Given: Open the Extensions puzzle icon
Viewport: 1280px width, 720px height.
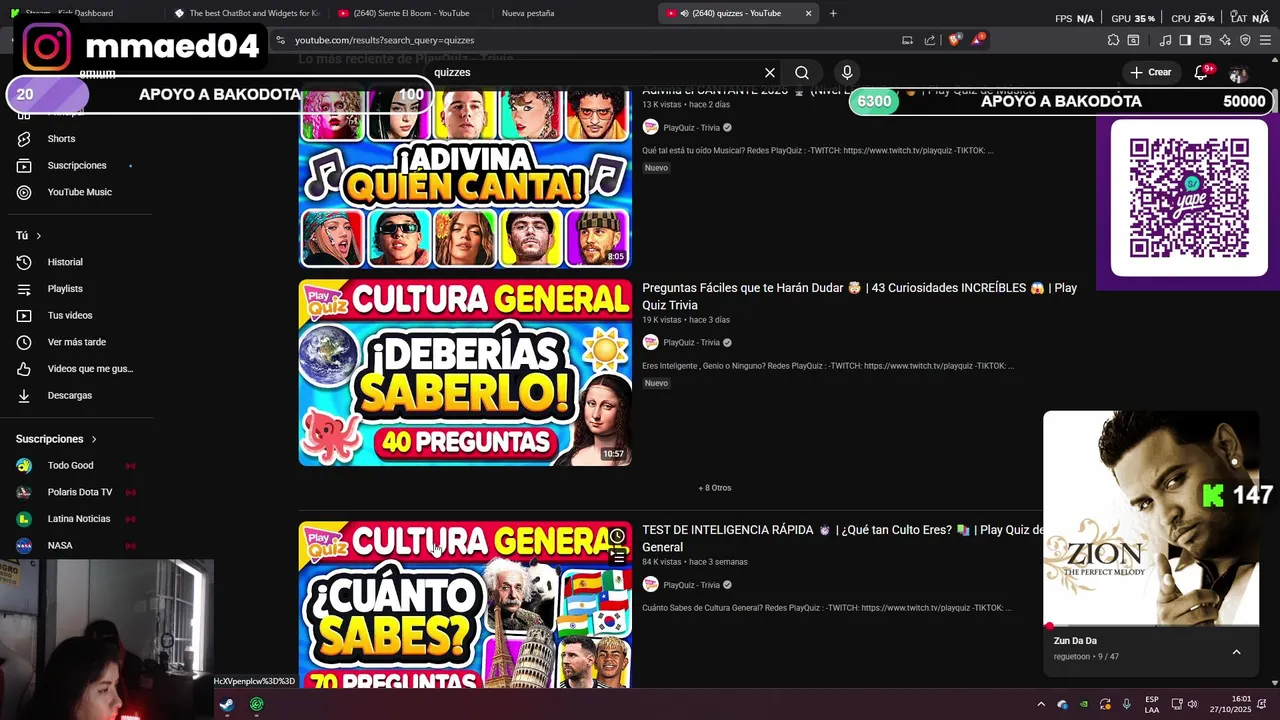Looking at the screenshot, I should (1113, 40).
